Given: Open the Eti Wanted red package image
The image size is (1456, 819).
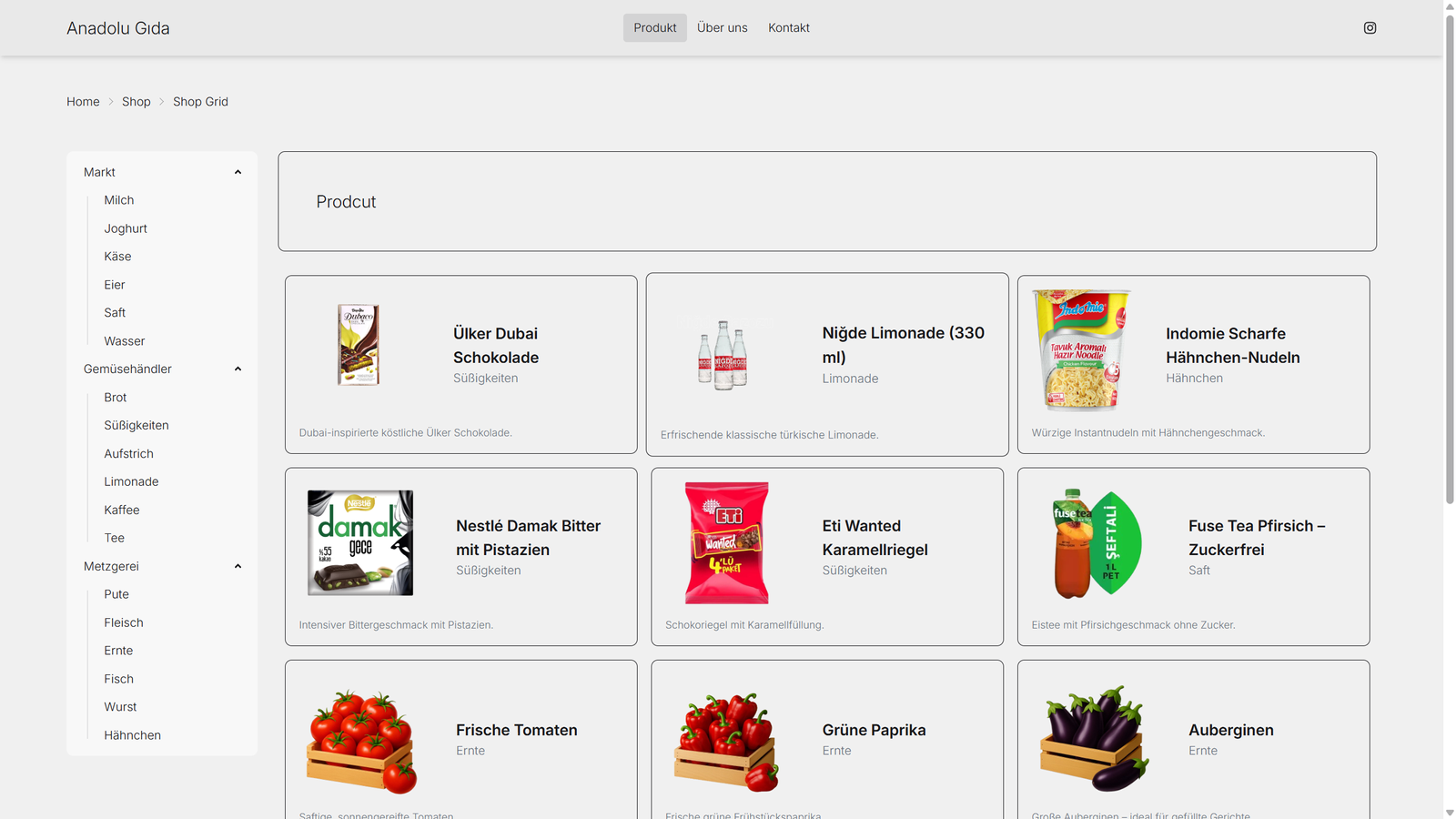Looking at the screenshot, I should point(727,543).
